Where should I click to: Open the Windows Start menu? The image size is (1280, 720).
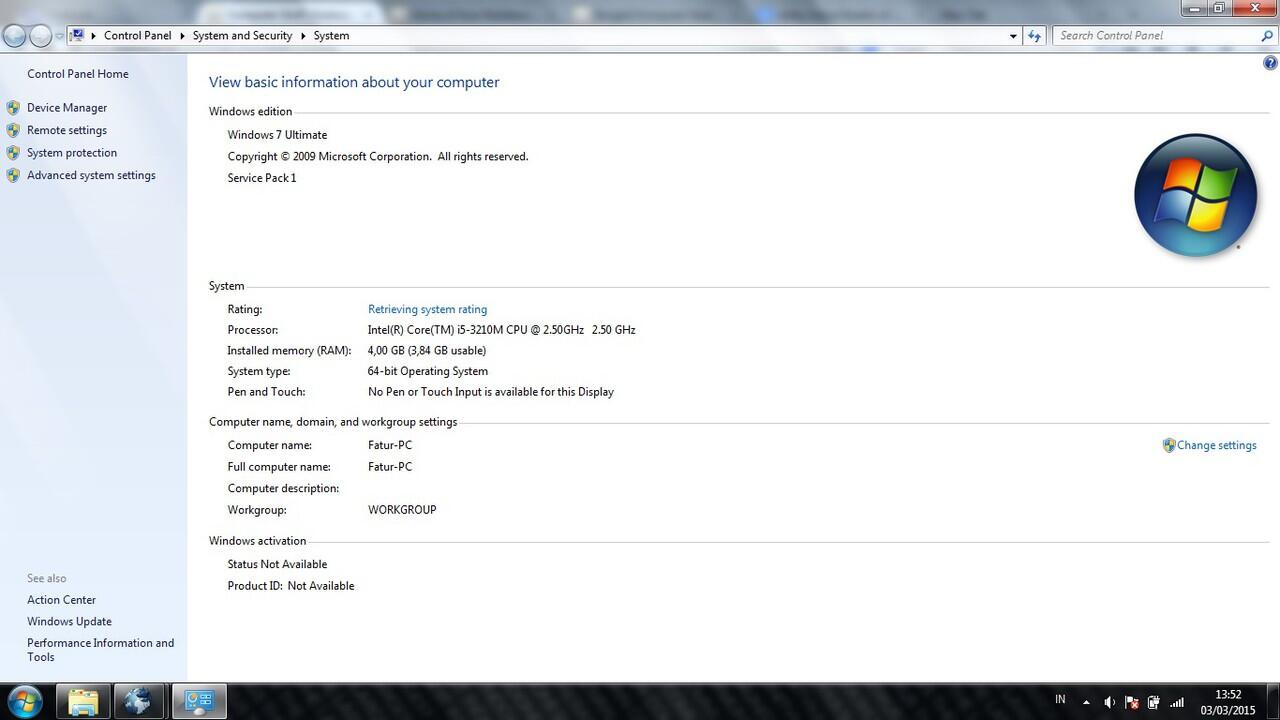[23, 701]
